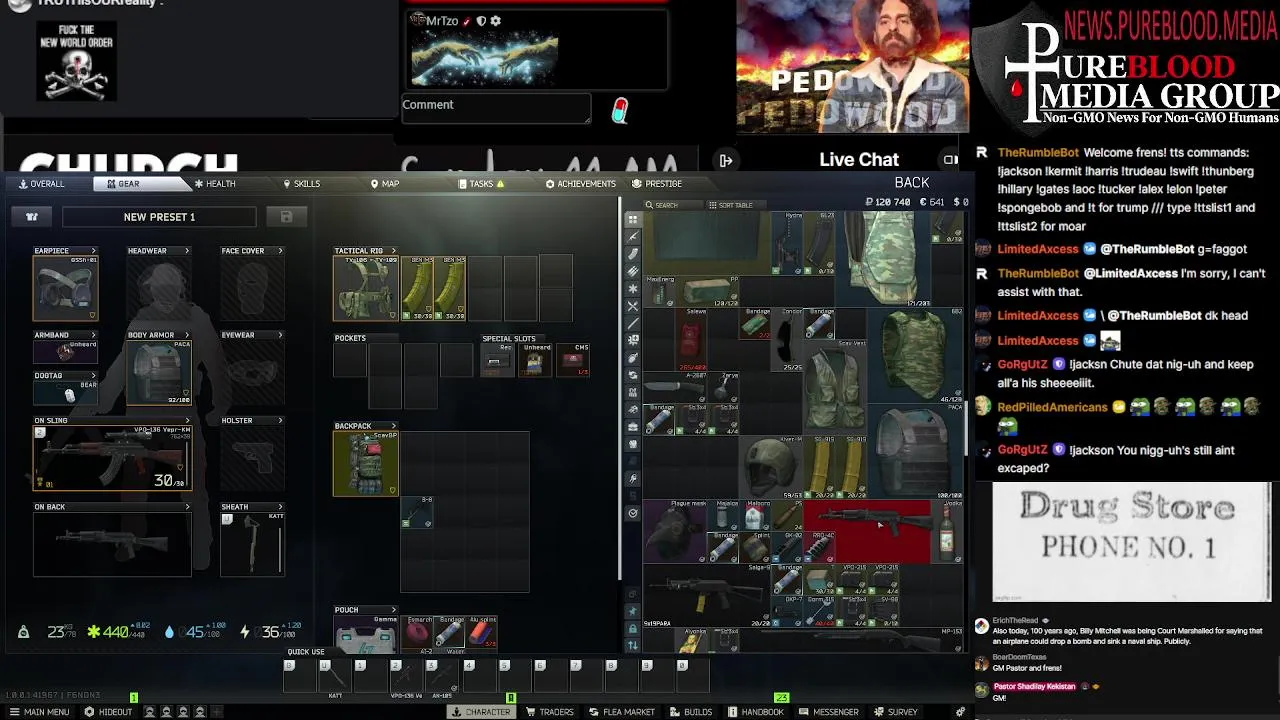Image resolution: width=1280 pixels, height=720 pixels.
Task: Expand the Eyewear slot chevron
Action: pyautogui.click(x=280, y=335)
